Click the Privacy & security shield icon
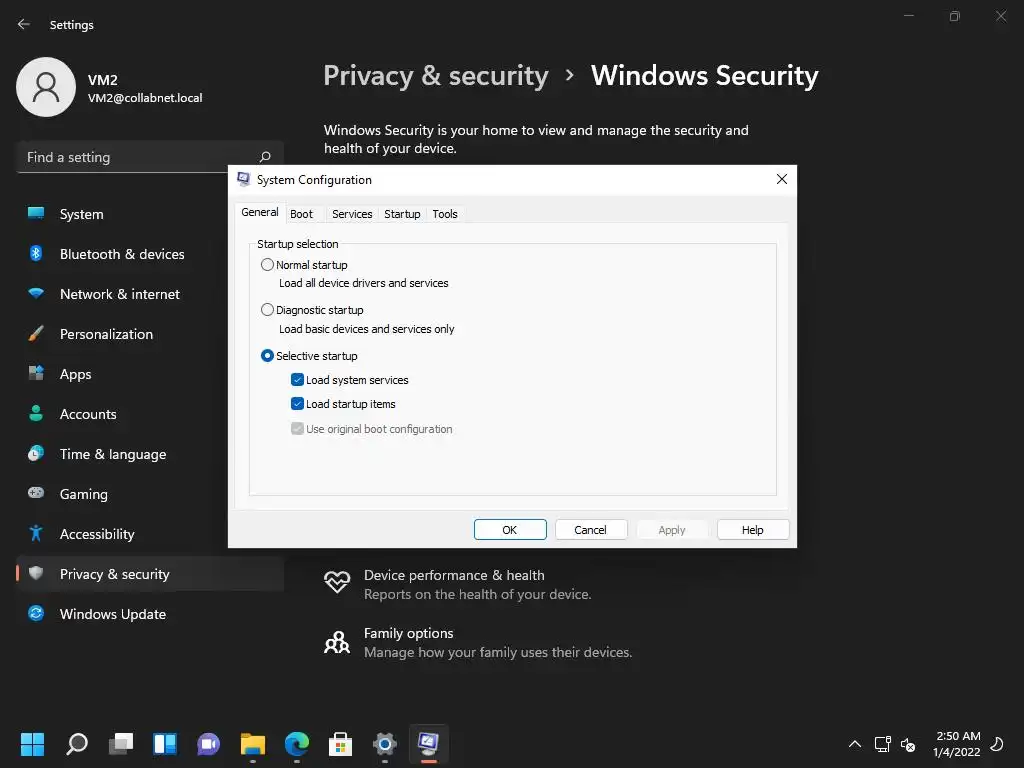 click(36, 573)
